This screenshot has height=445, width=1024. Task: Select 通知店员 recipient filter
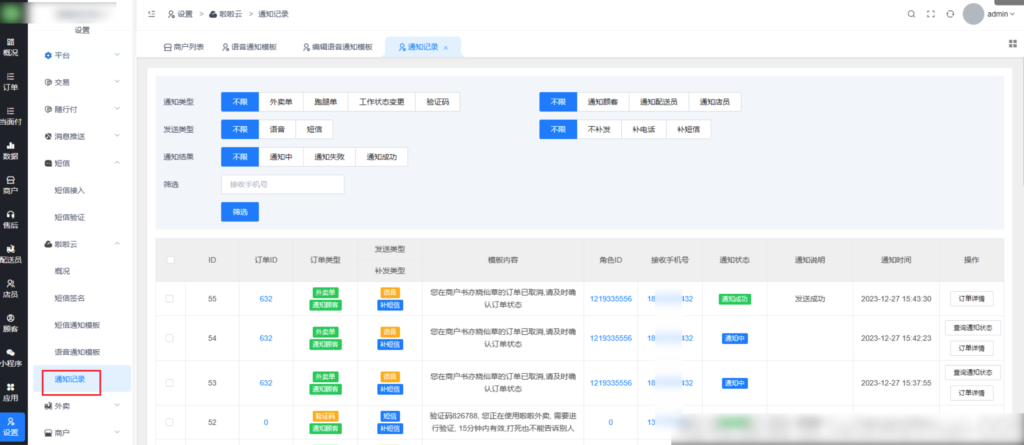click(714, 102)
